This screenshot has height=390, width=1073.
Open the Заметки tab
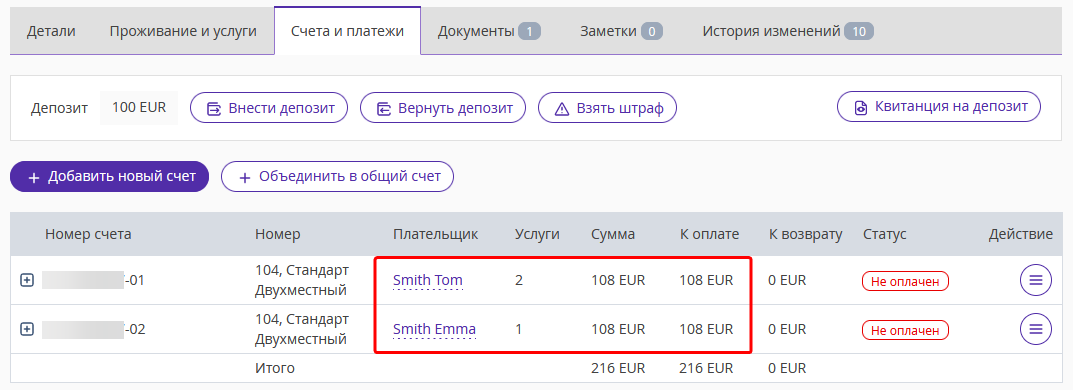621,31
